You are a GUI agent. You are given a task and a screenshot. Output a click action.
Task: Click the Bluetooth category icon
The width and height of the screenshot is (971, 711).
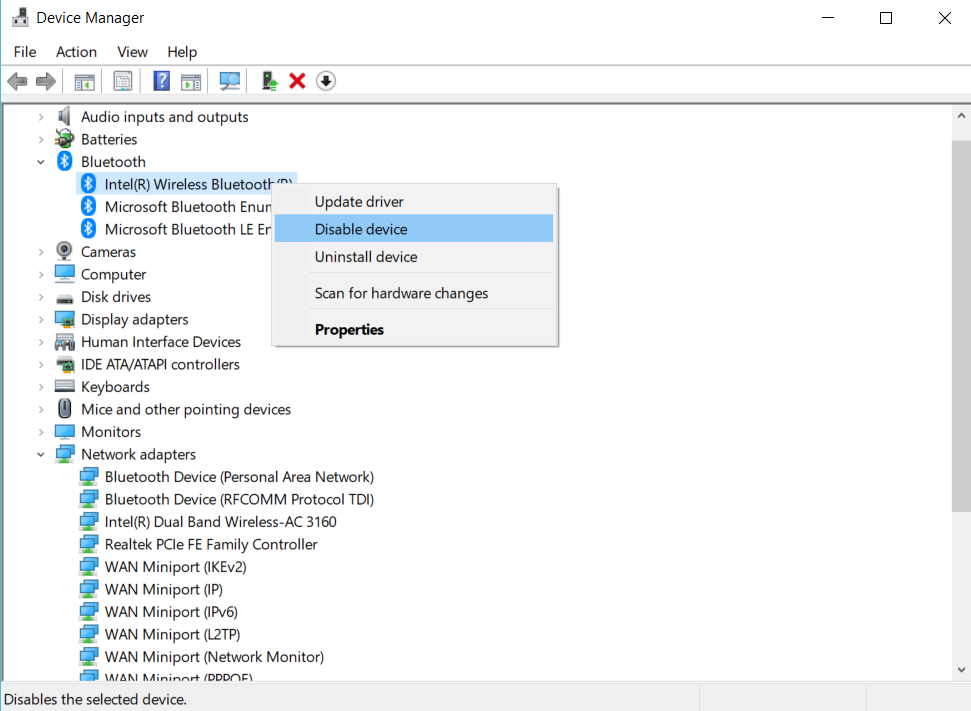pyautogui.click(x=64, y=161)
